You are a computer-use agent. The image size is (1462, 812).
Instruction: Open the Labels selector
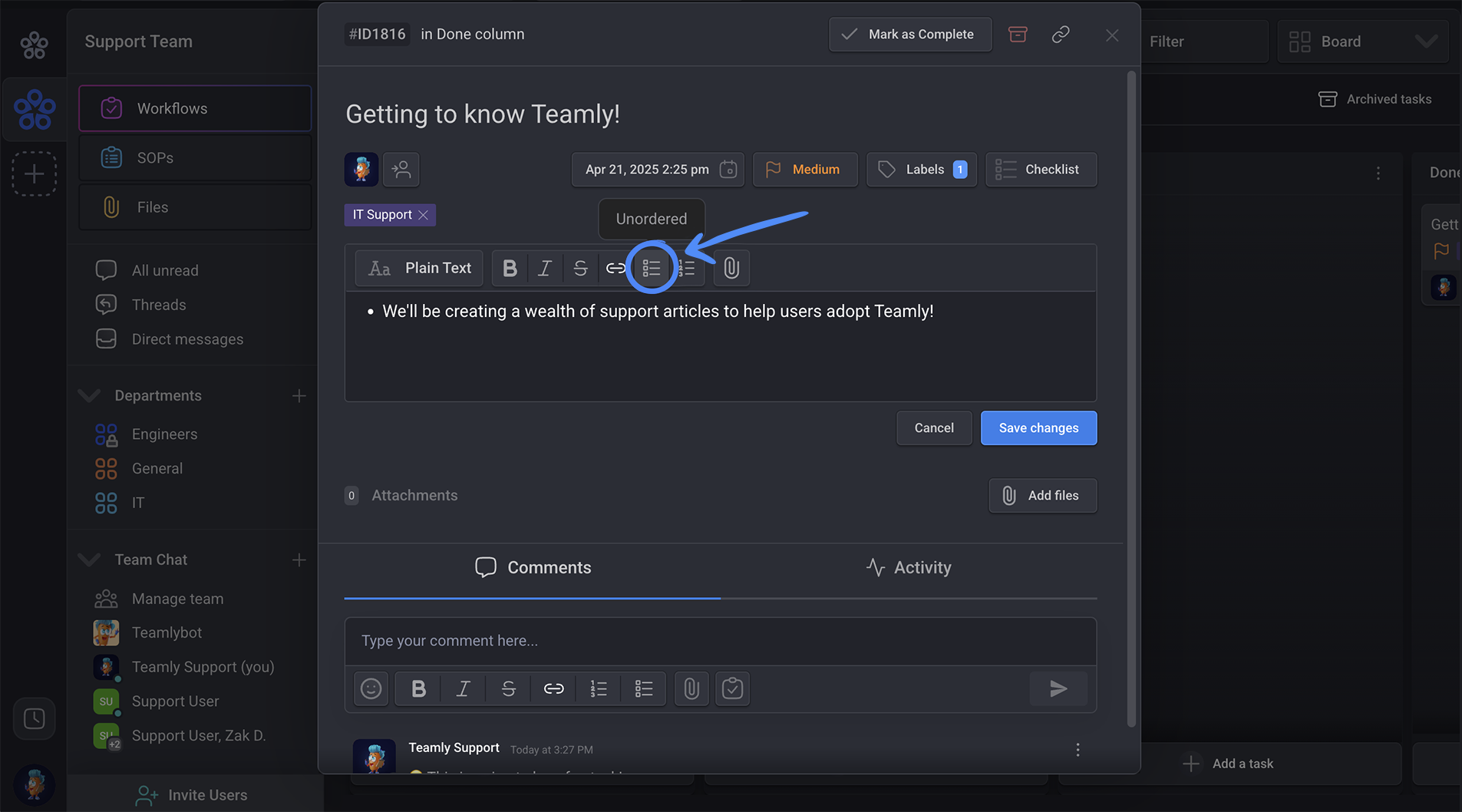(921, 169)
